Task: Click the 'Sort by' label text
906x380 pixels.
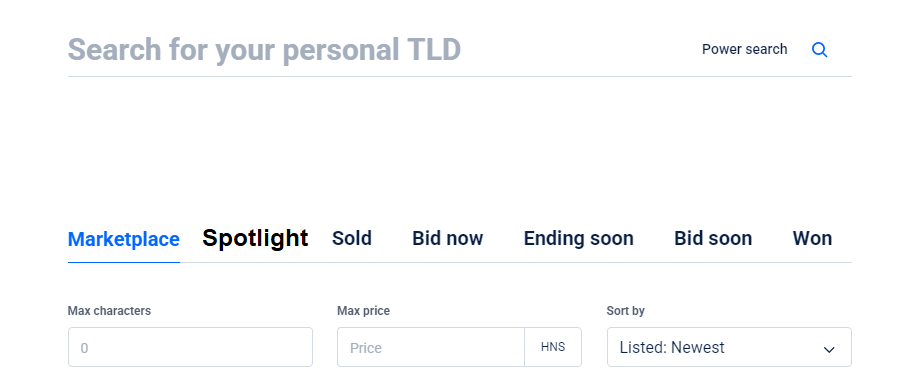Action: (626, 311)
